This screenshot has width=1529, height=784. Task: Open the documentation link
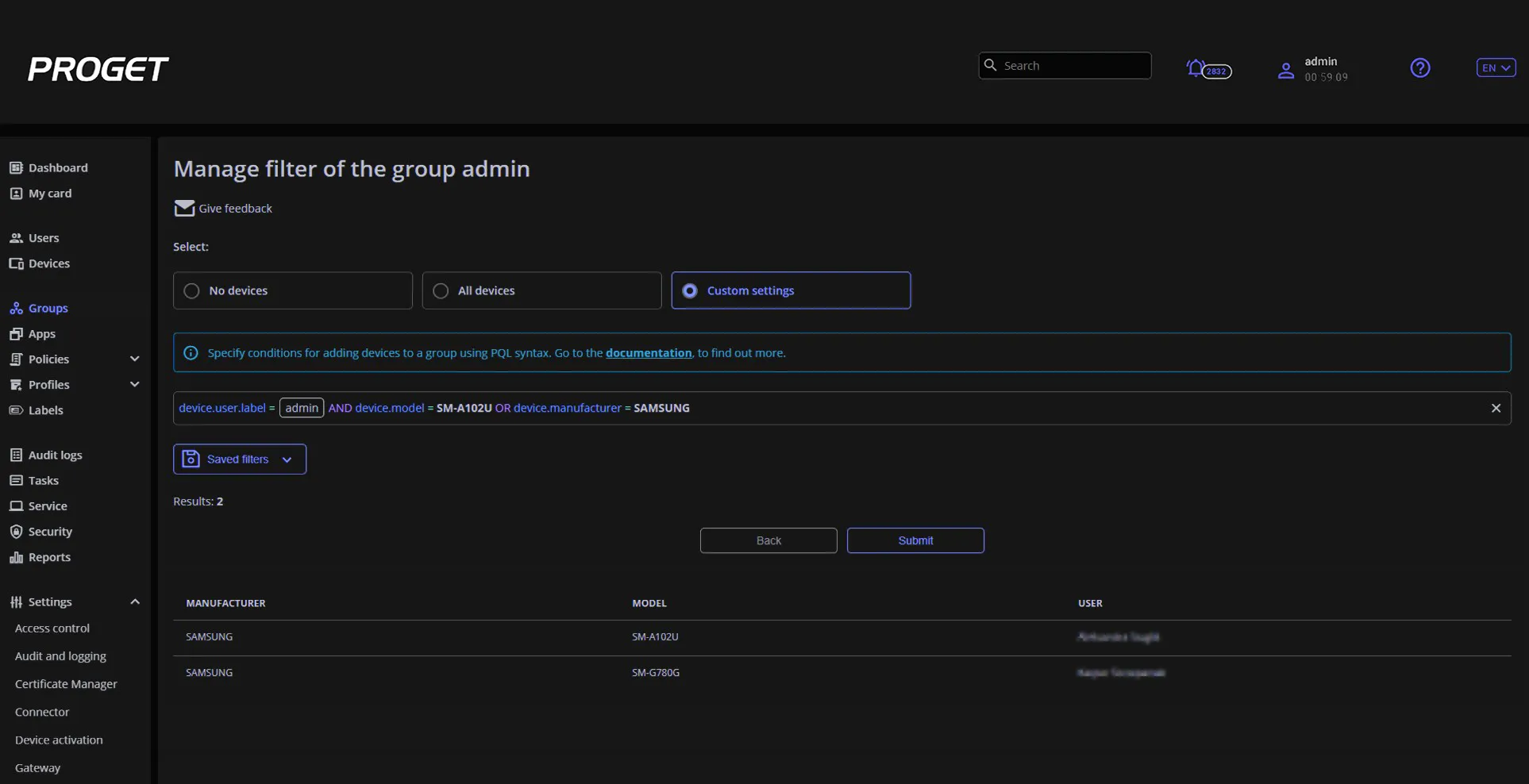[649, 353]
